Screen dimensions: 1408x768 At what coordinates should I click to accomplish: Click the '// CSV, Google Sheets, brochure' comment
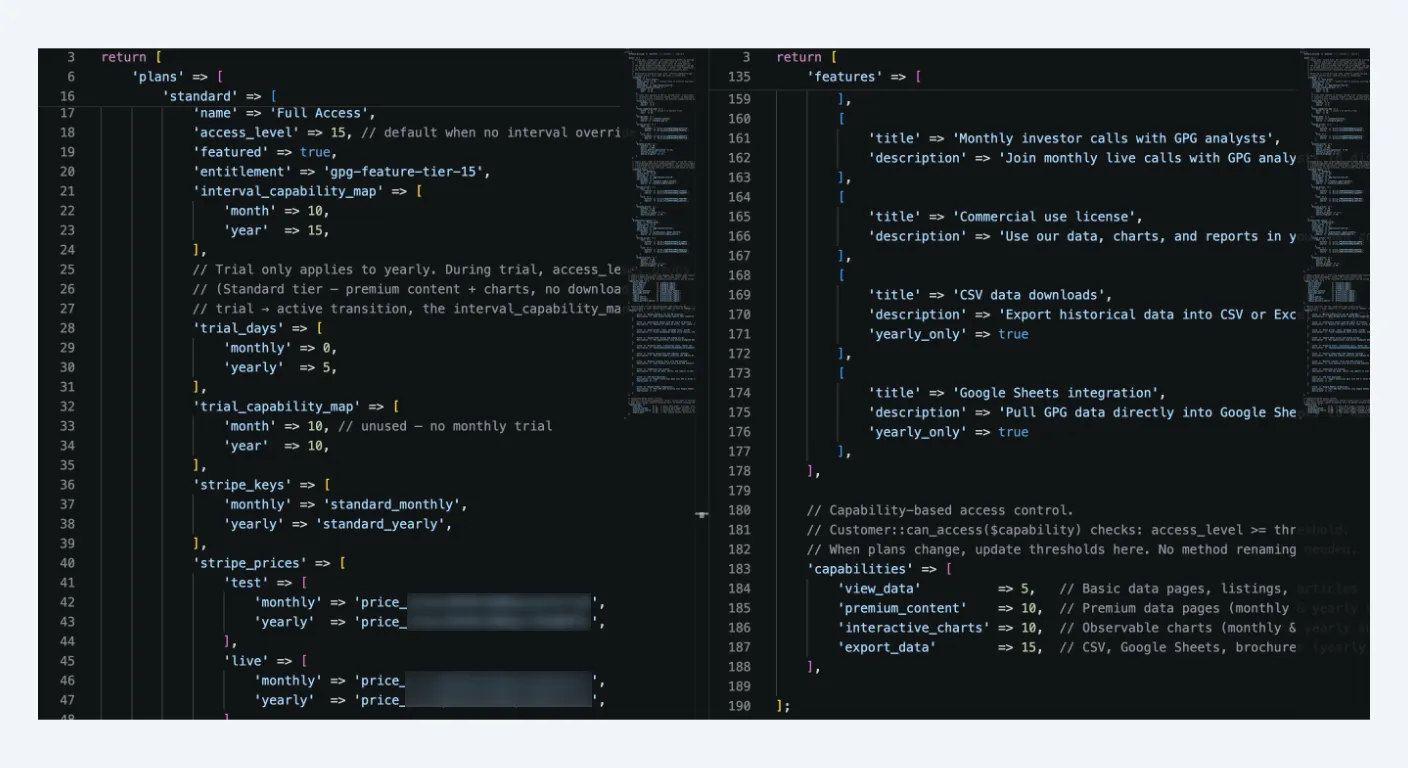[x=1180, y=648]
